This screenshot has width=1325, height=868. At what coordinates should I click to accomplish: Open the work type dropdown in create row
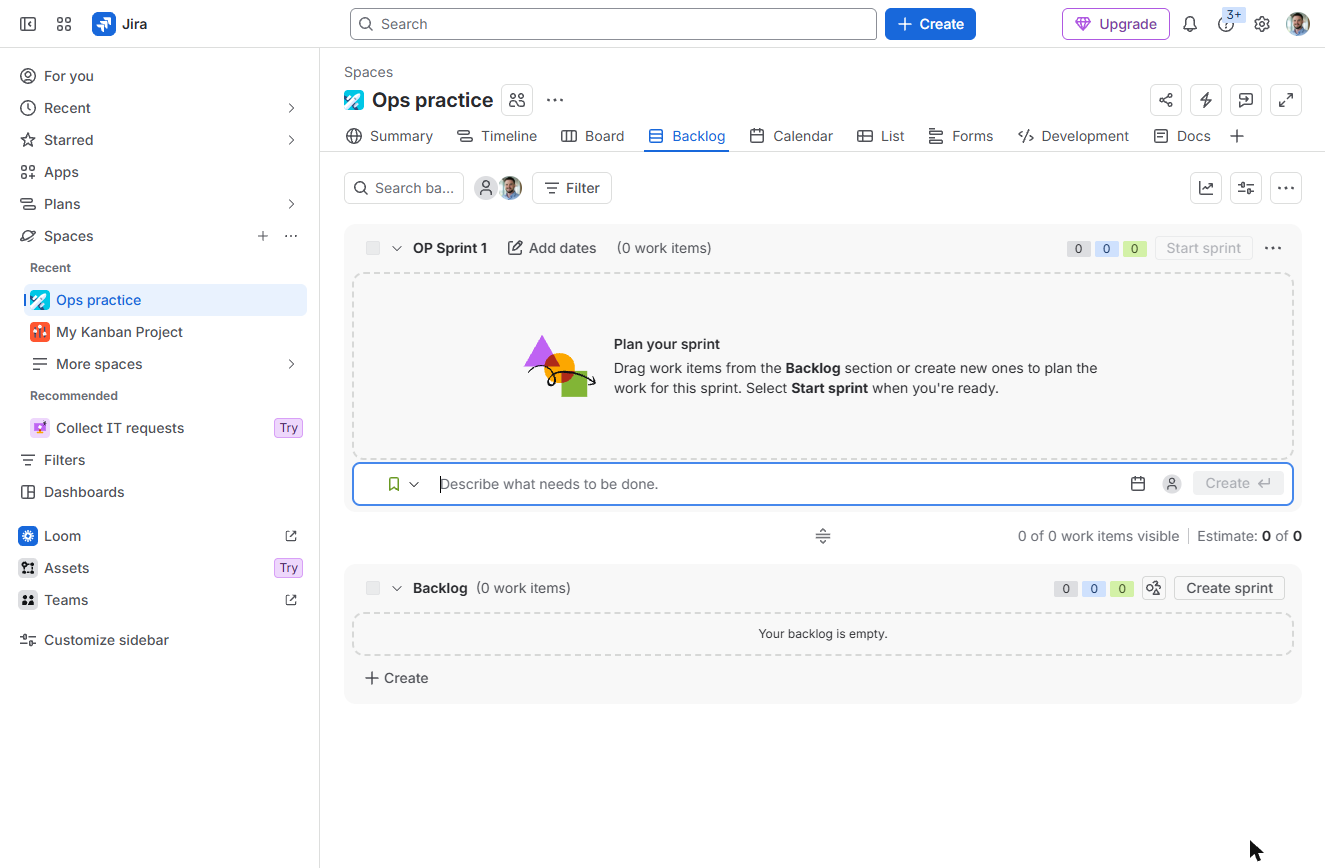click(x=403, y=484)
